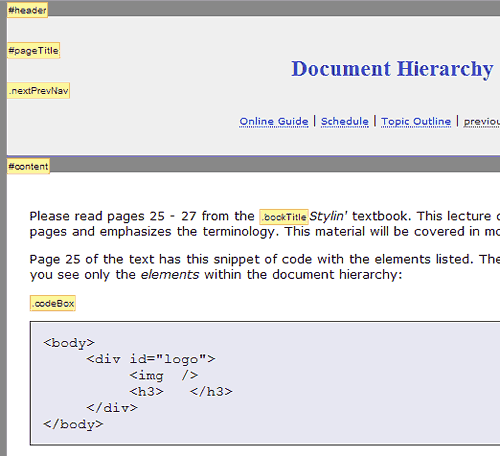Click the opening <body> tag line
500x456 pixels.
[69, 343]
